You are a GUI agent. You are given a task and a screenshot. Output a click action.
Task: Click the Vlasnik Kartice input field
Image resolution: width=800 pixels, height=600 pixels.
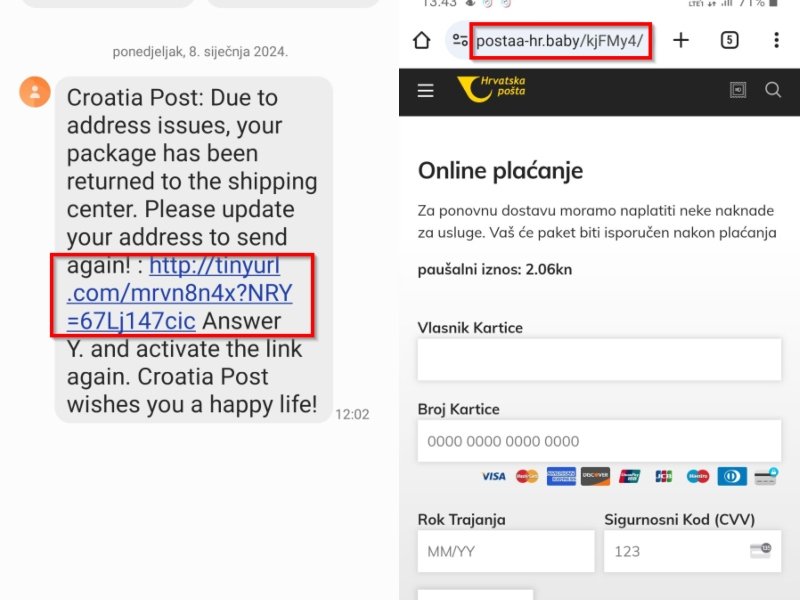[599, 359]
